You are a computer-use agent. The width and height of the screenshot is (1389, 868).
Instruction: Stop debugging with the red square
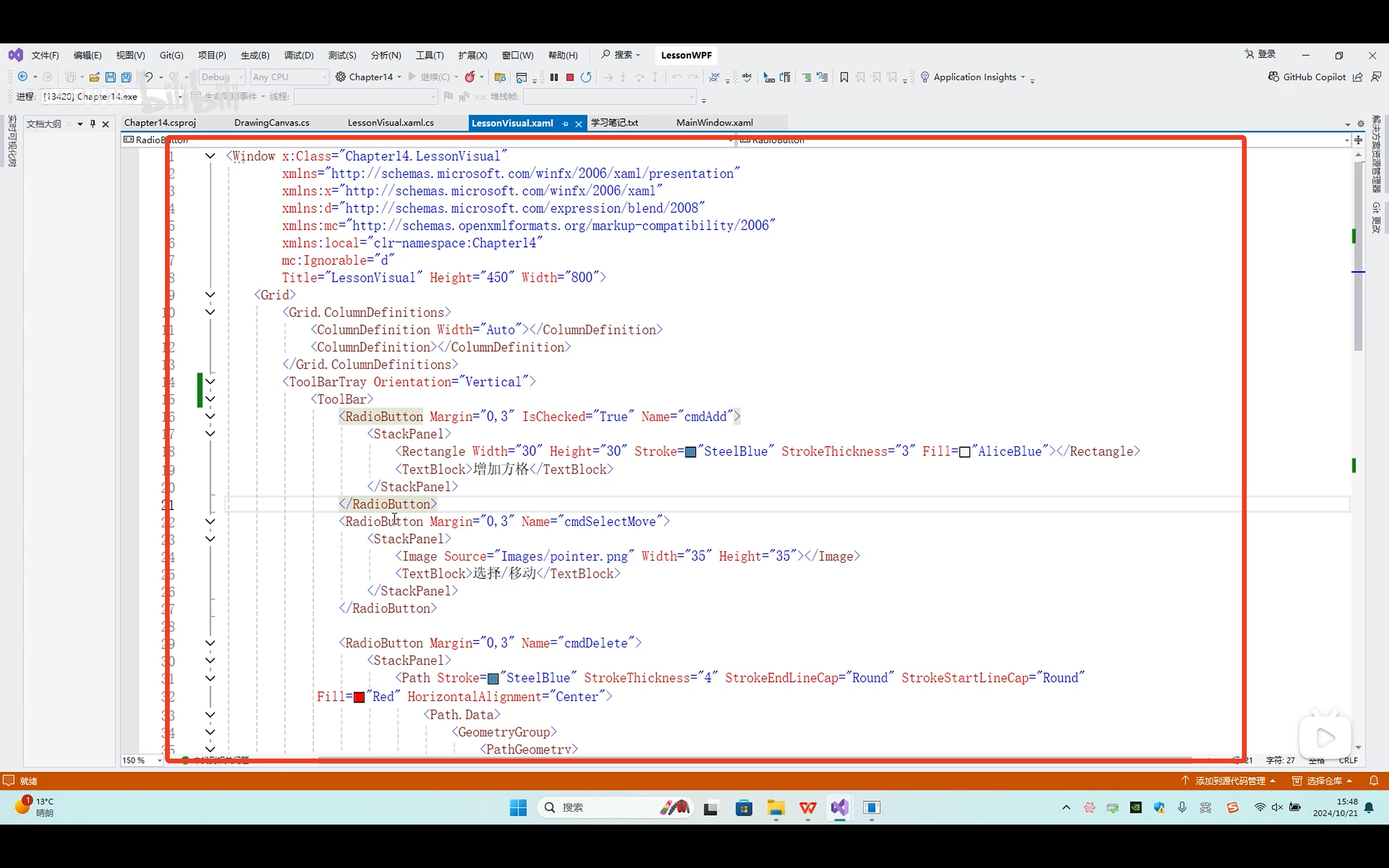[570, 77]
